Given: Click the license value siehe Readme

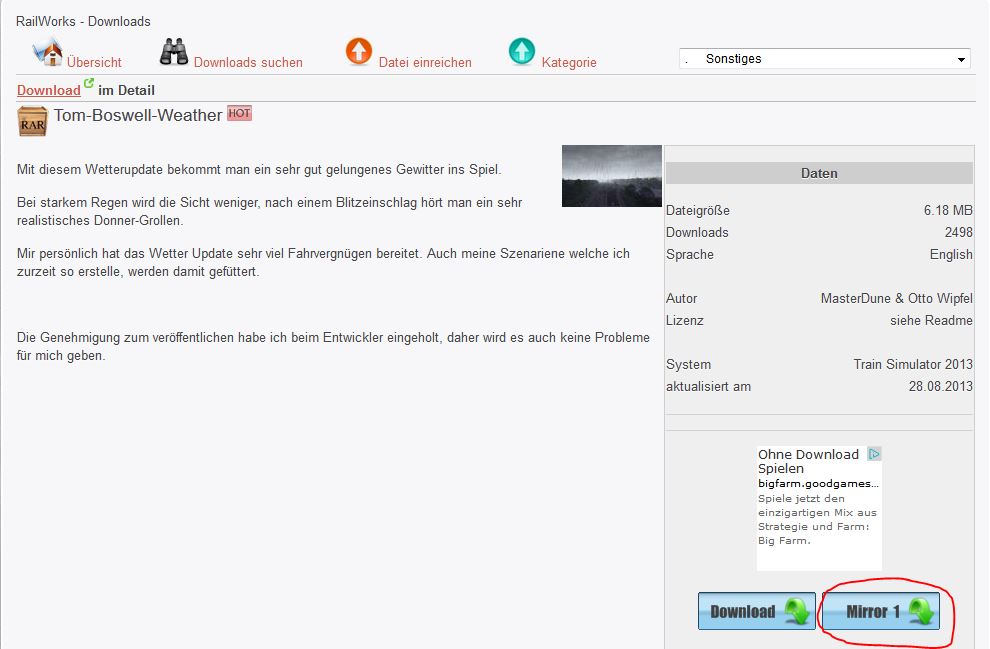Looking at the screenshot, I should (x=931, y=320).
